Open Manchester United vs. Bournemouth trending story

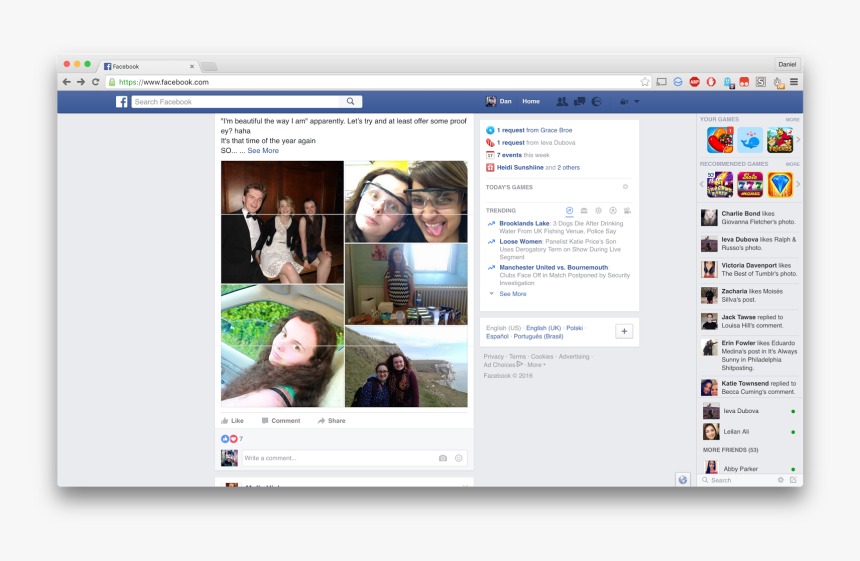point(553,267)
